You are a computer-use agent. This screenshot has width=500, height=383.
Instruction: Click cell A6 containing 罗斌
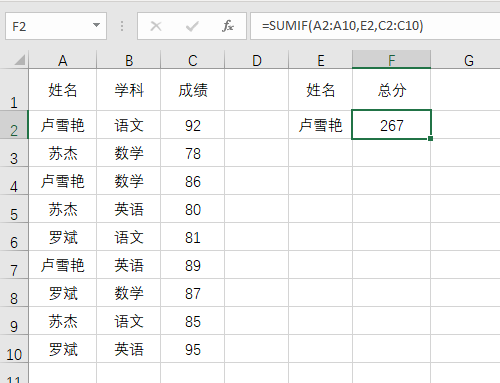click(63, 237)
